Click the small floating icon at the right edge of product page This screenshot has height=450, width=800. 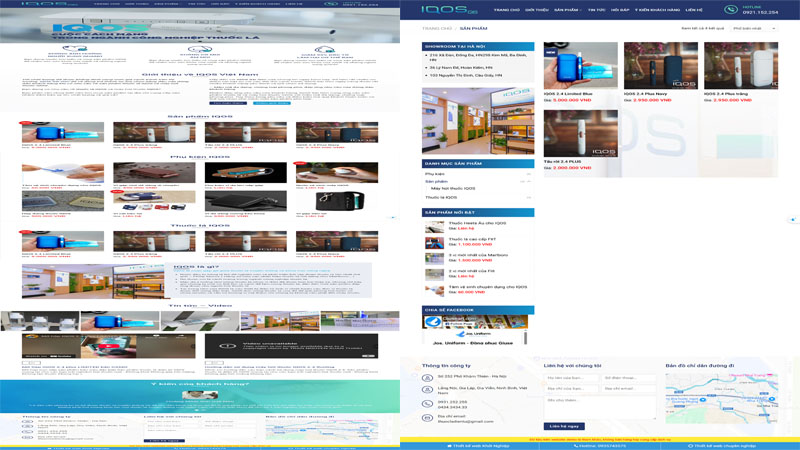click(x=793, y=219)
